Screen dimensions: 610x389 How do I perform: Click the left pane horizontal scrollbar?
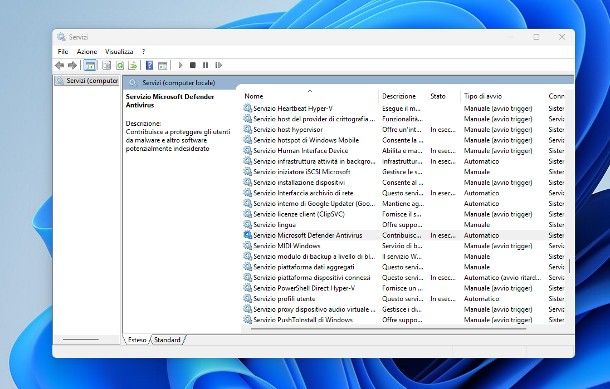81,339
